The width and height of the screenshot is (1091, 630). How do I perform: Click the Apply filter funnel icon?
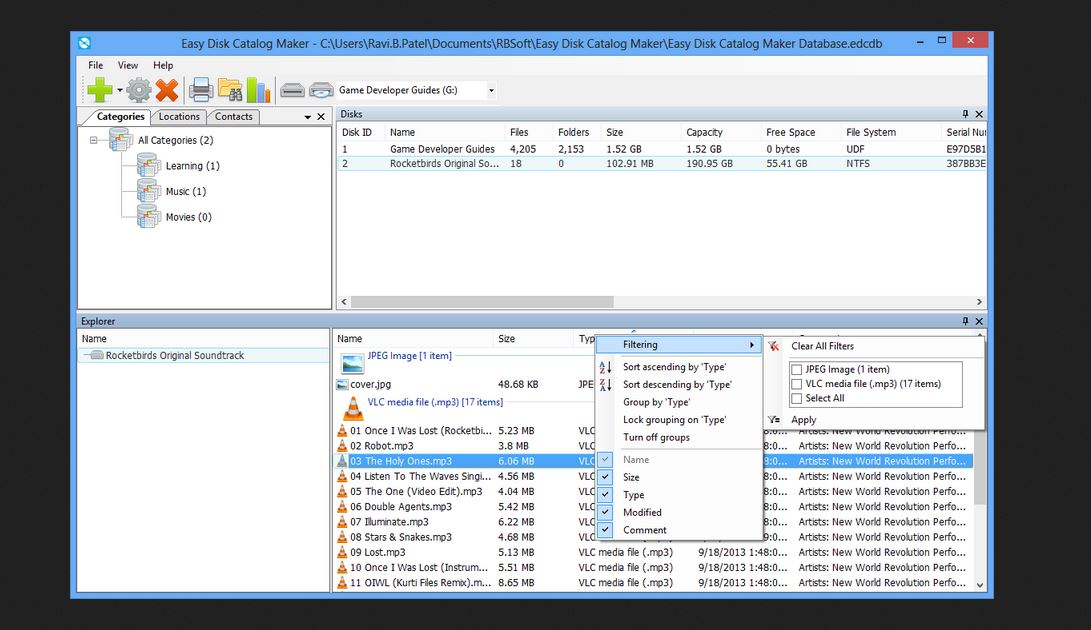click(774, 420)
